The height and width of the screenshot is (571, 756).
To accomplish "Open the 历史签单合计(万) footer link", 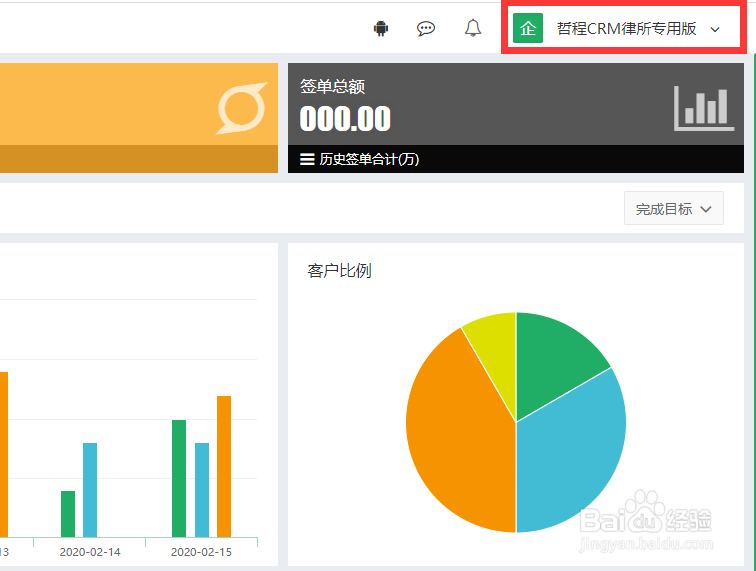I will pyautogui.click(x=369, y=159).
